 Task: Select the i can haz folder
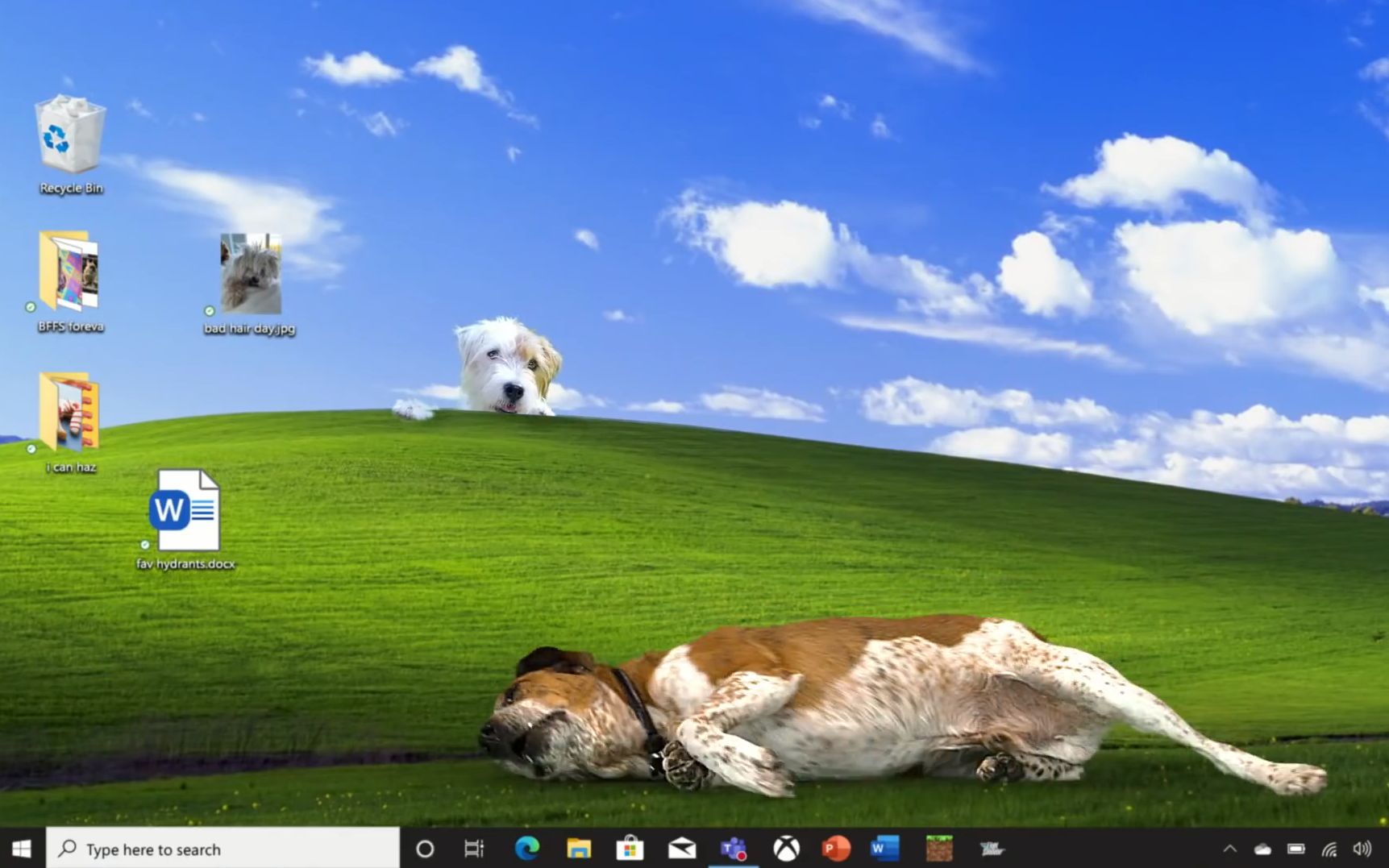70,422
